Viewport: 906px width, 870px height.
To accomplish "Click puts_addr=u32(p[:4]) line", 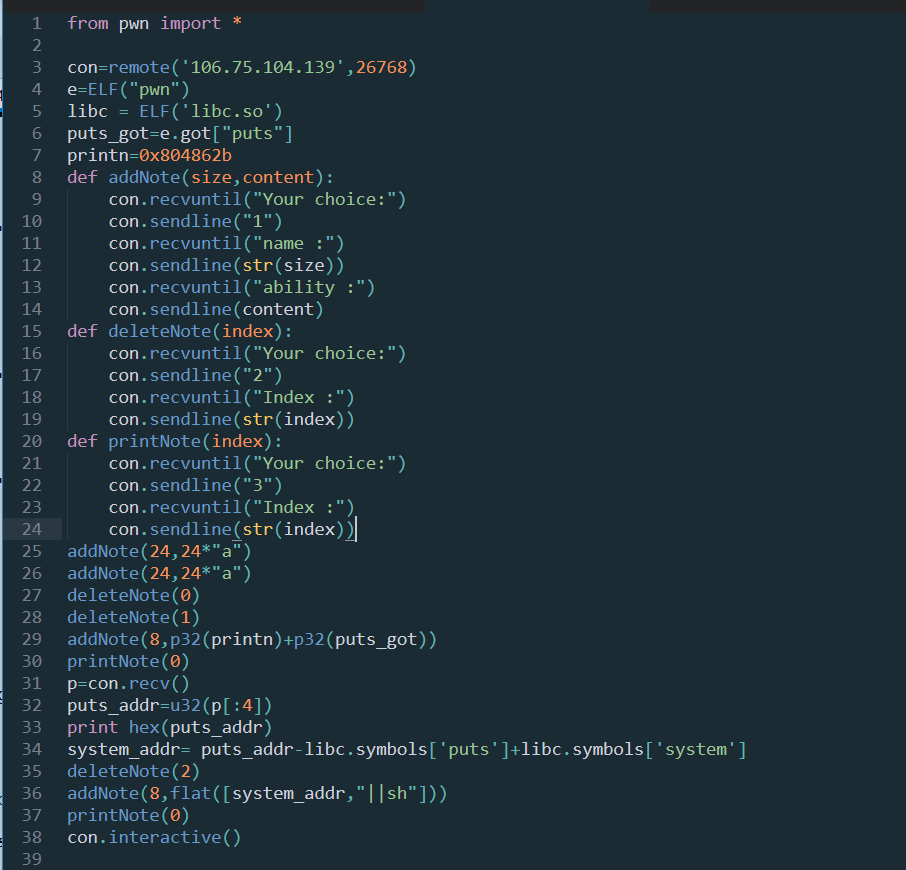I will pyautogui.click(x=169, y=705).
